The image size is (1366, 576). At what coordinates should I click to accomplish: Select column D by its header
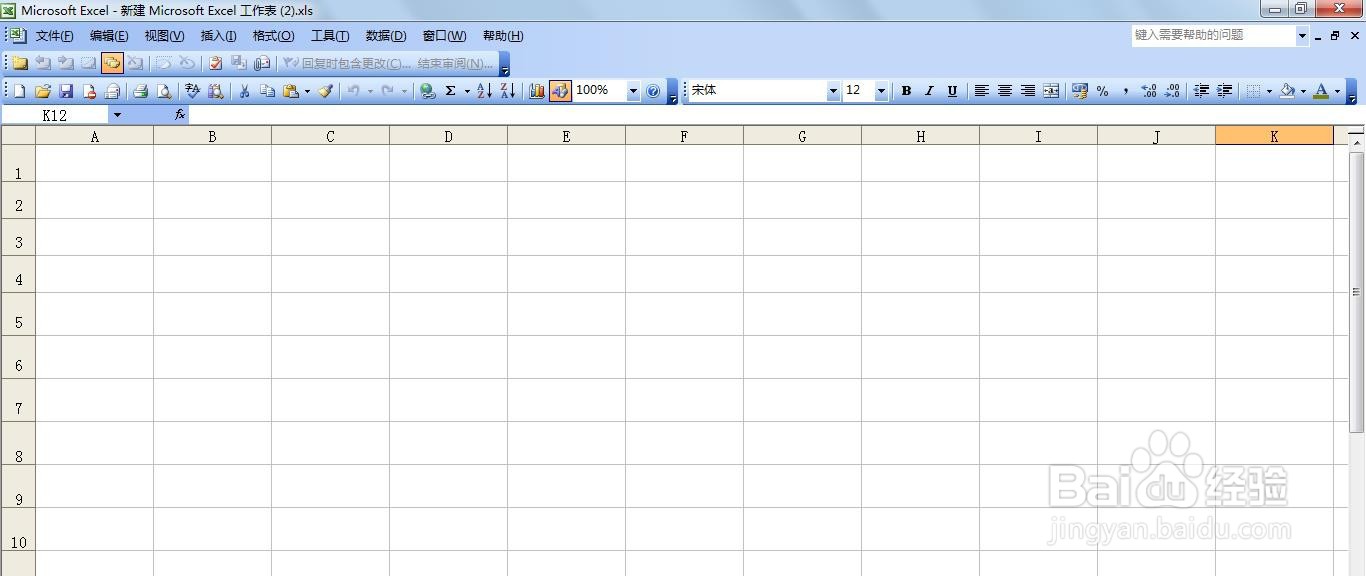[x=448, y=136]
